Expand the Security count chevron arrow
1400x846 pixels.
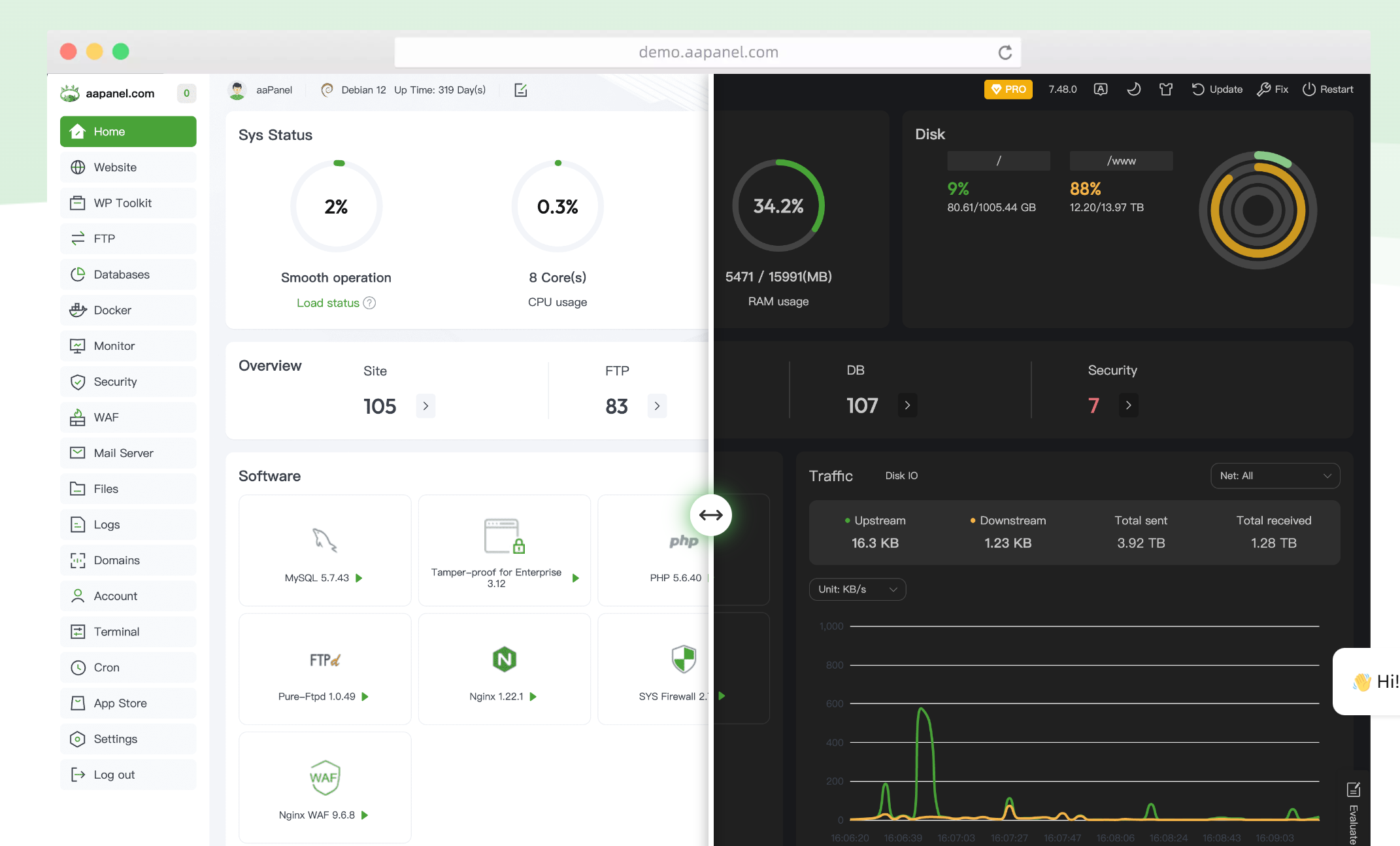[x=1128, y=405]
